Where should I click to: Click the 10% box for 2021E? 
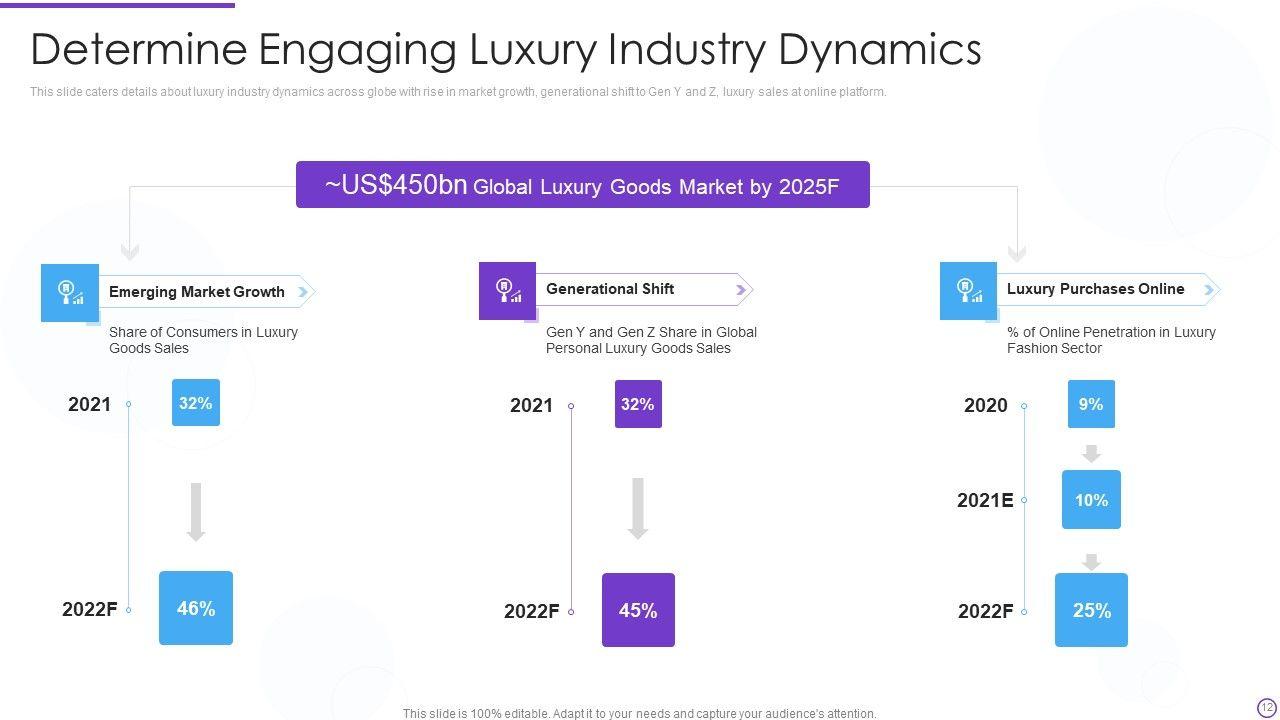click(x=1091, y=500)
